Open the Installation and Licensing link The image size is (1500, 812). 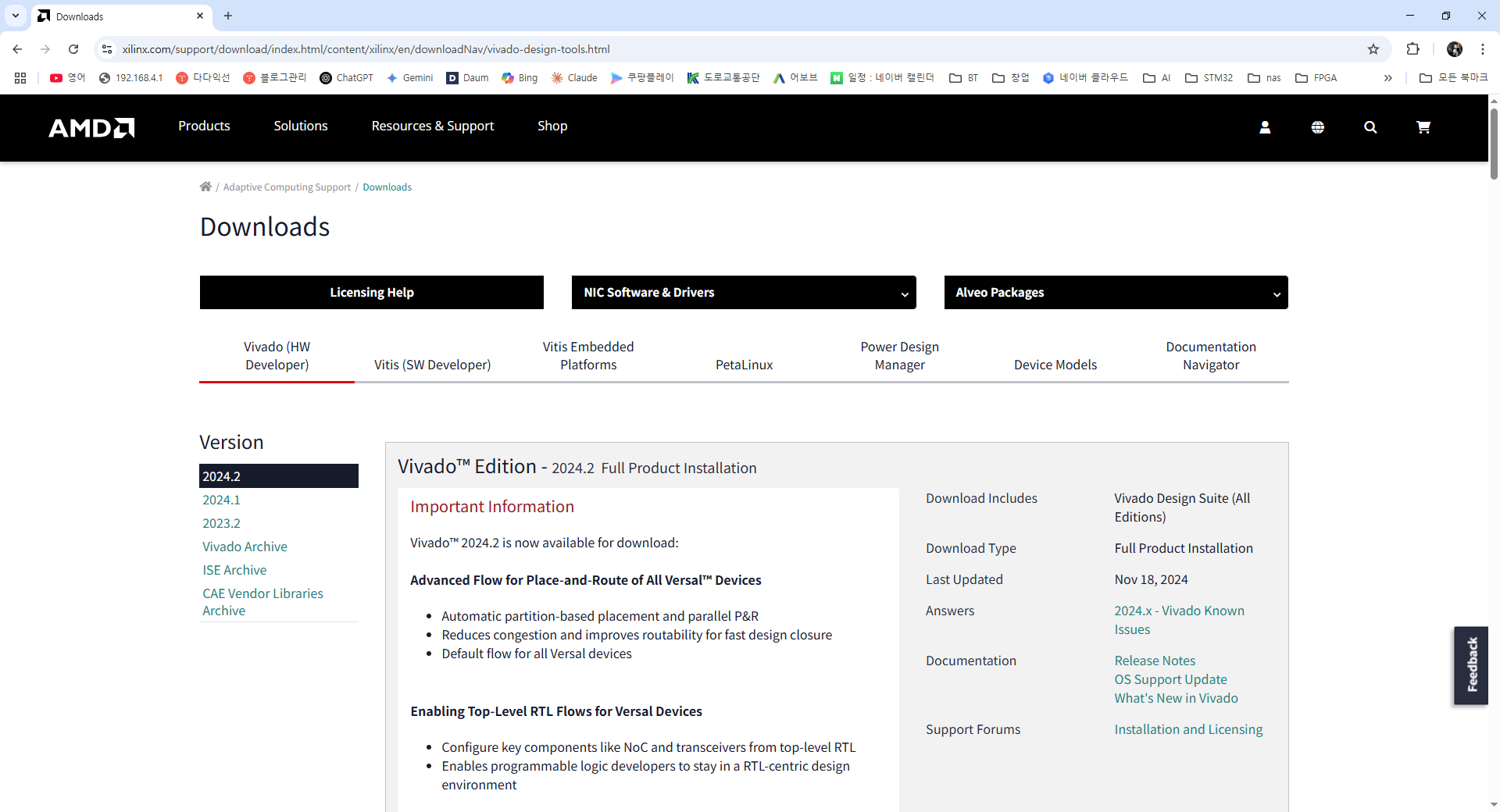click(x=1188, y=729)
